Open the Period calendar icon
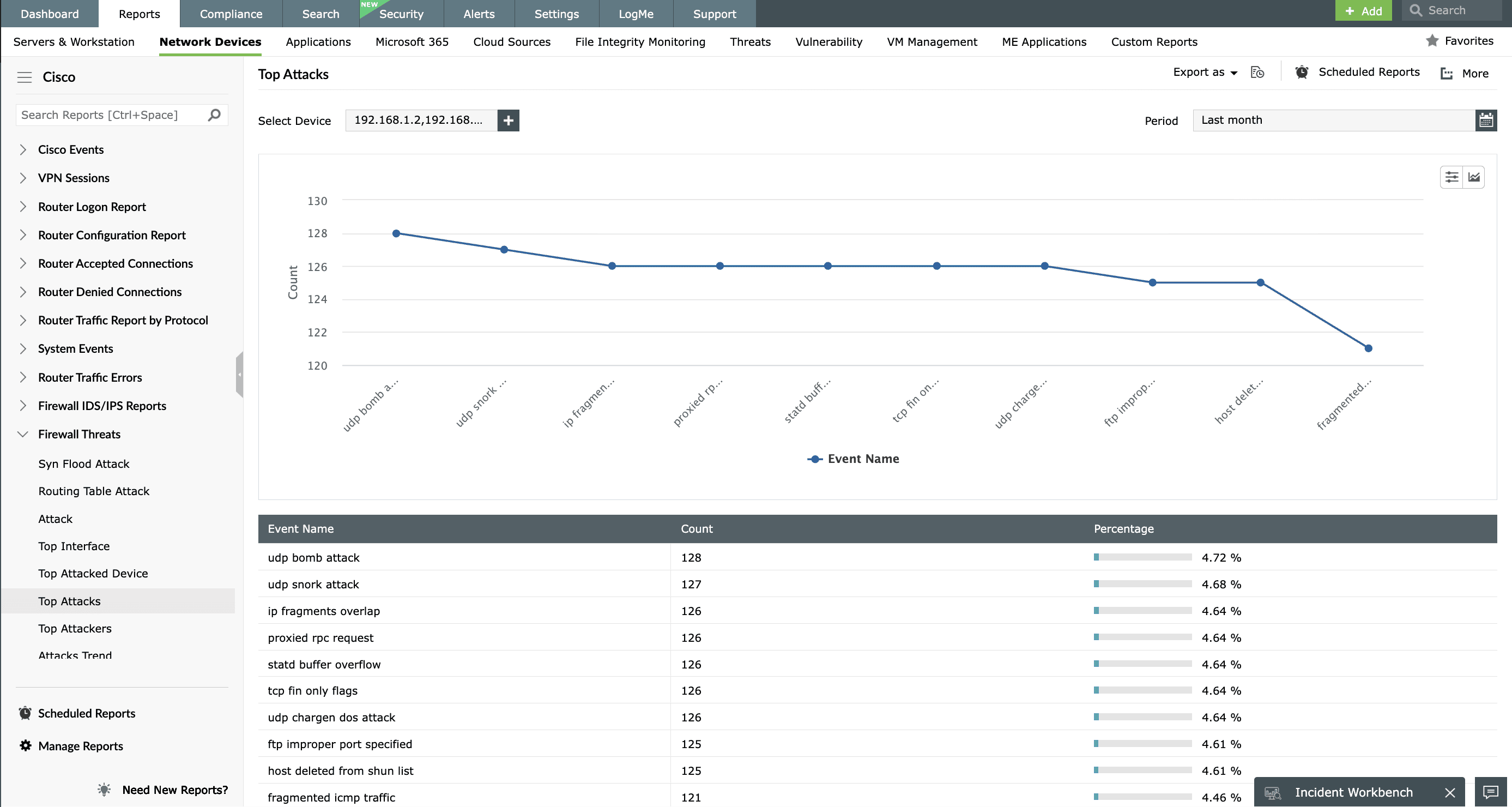 1486,121
